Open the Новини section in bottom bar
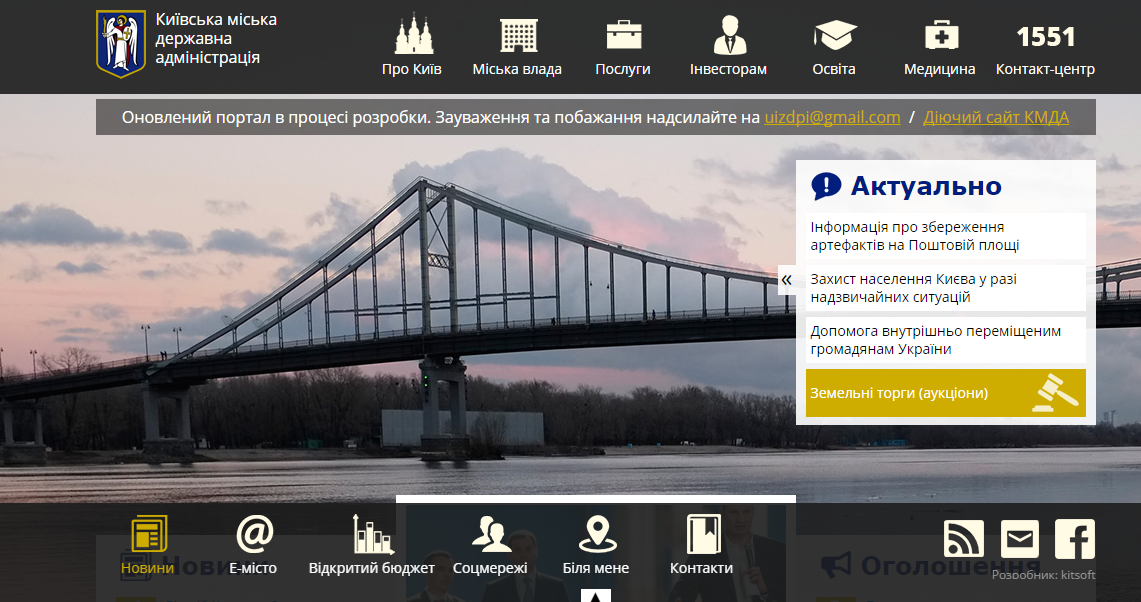This screenshot has width=1141, height=602. tap(148, 546)
